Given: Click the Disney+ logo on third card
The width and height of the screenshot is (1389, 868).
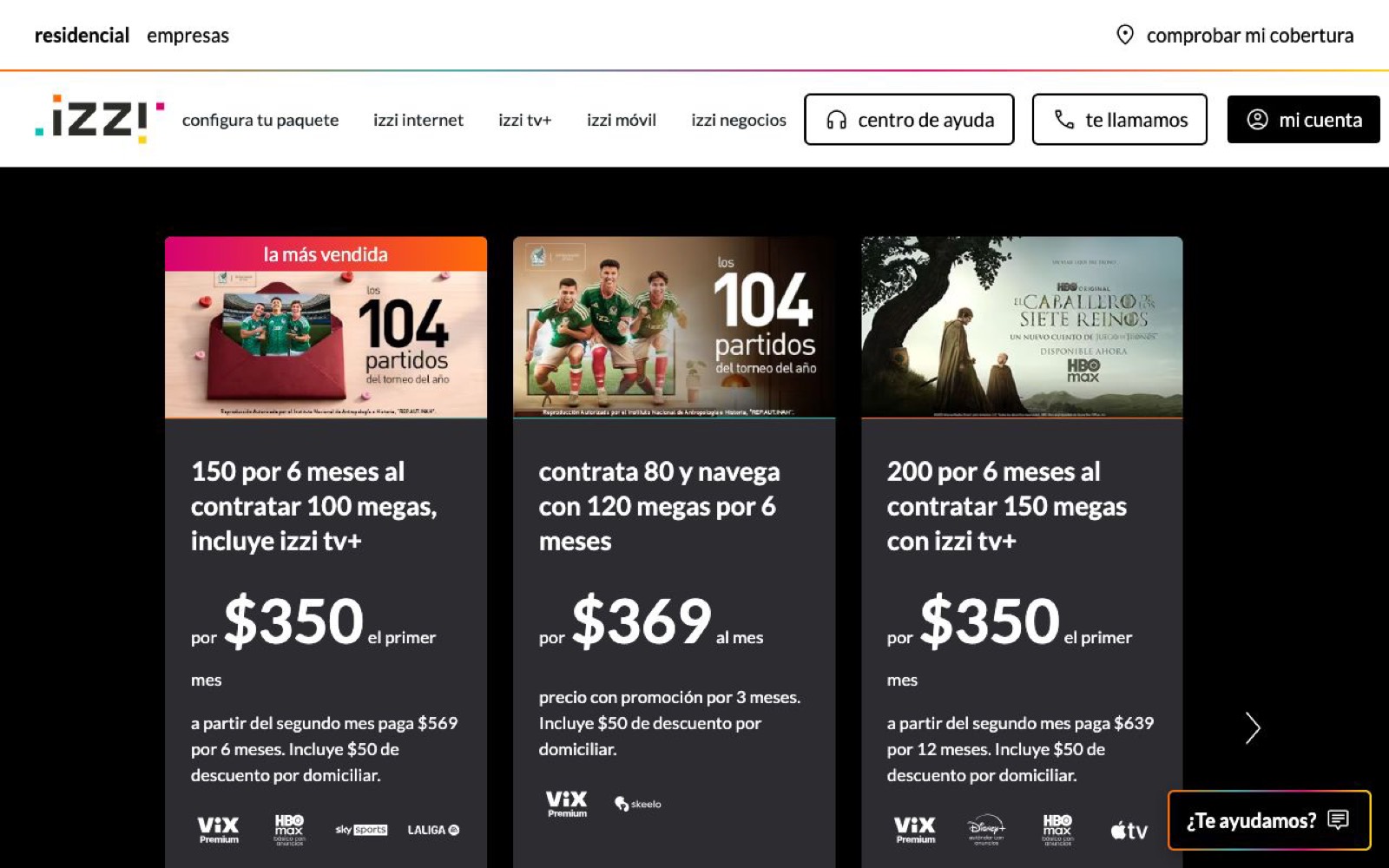Looking at the screenshot, I should coord(986,829).
